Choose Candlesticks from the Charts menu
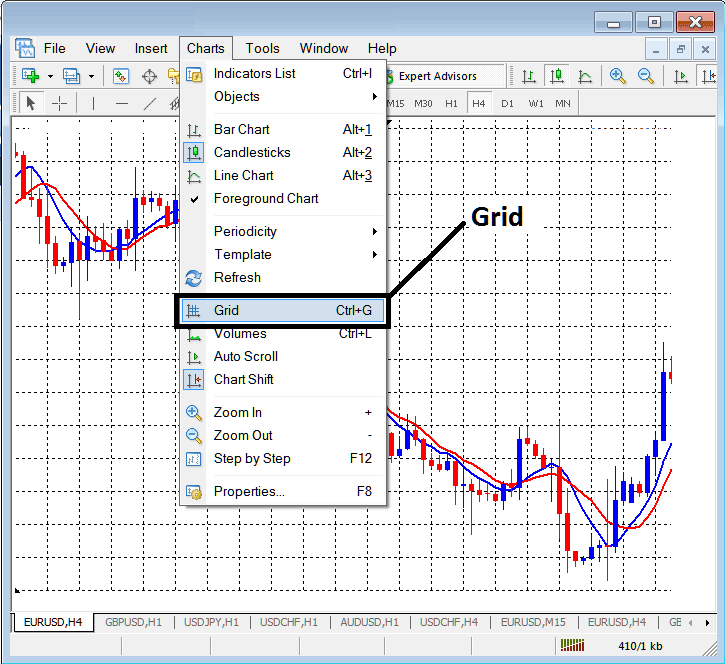725x664 pixels. coord(252,152)
